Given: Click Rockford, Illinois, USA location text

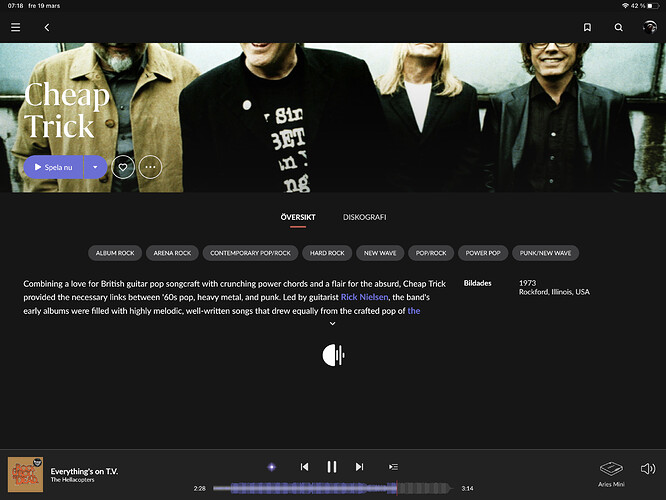Looking at the screenshot, I should pyautogui.click(x=554, y=292).
